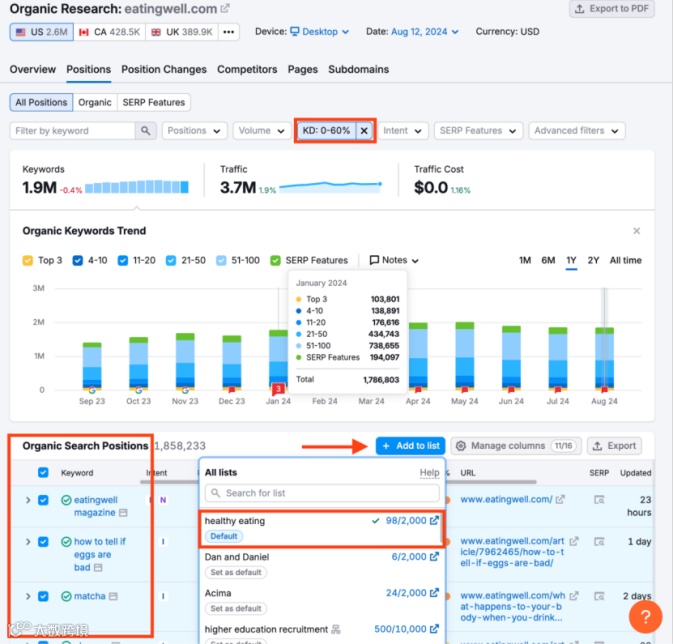The width and height of the screenshot is (673, 644).
Task: Toggle the 4-10 positions checkbox
Action: [x=78, y=260]
